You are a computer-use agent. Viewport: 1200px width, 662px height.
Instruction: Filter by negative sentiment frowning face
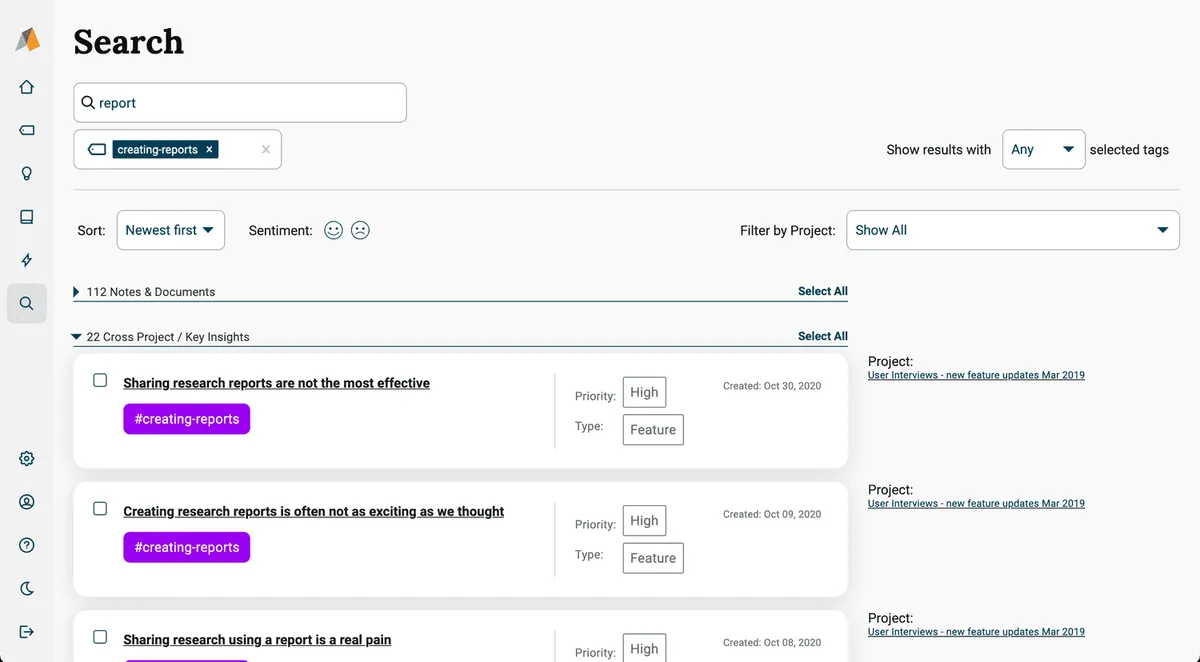click(x=360, y=230)
